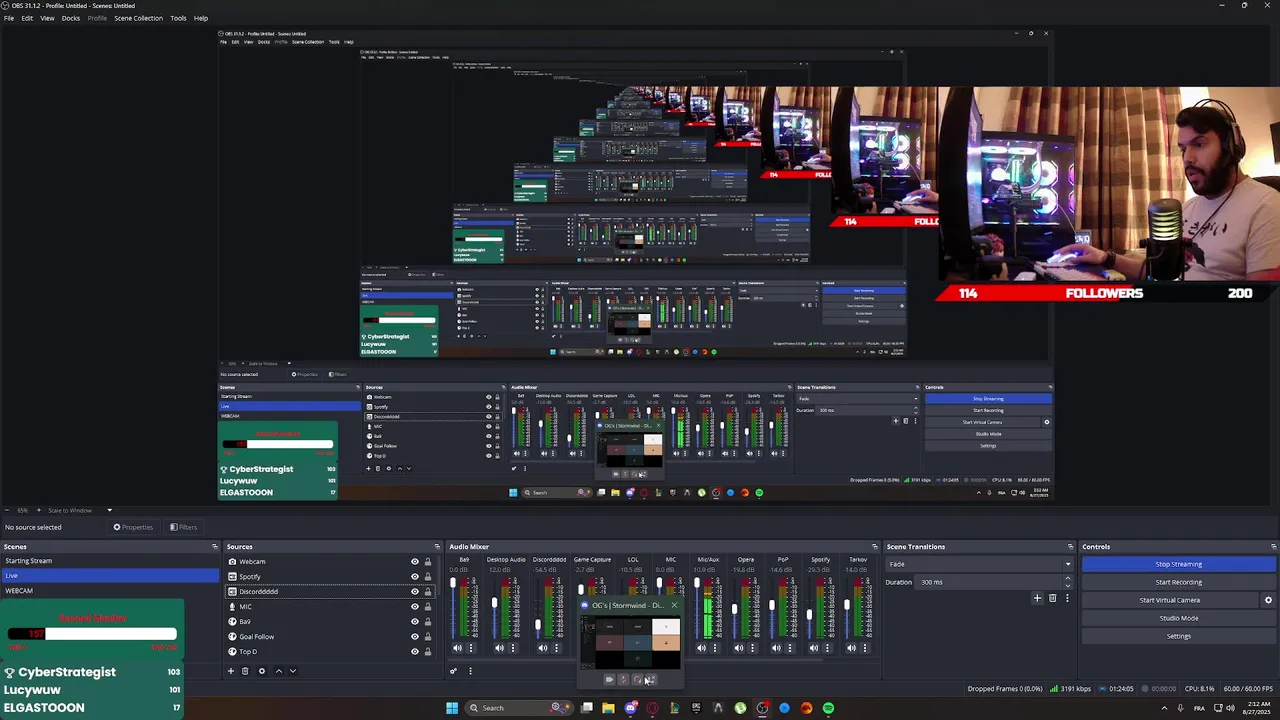1280x720 pixels.
Task: Open the Discord taskbar icon
Action: click(x=631, y=708)
